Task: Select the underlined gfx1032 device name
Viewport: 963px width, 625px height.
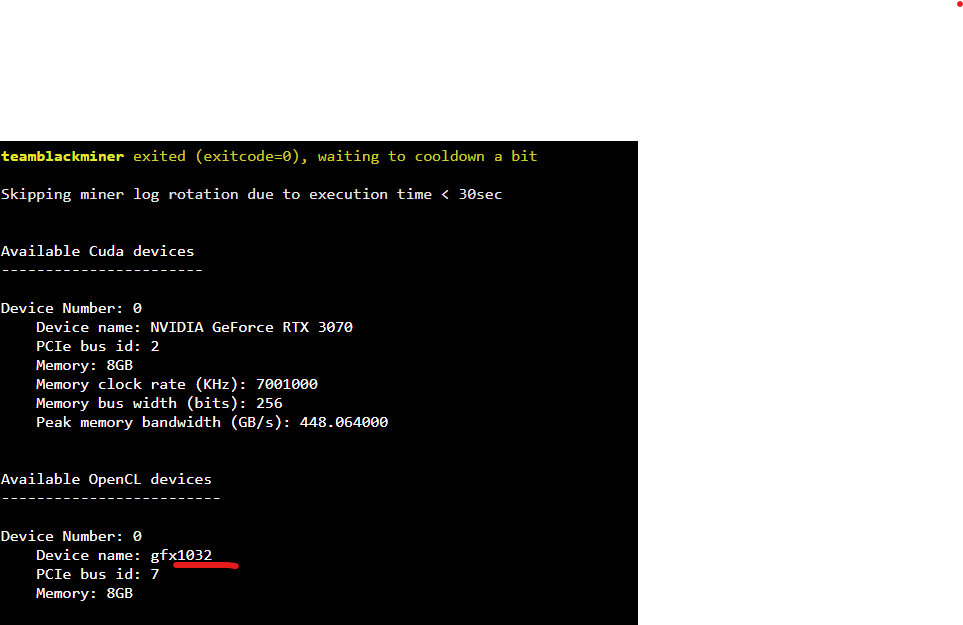Action: (x=183, y=555)
